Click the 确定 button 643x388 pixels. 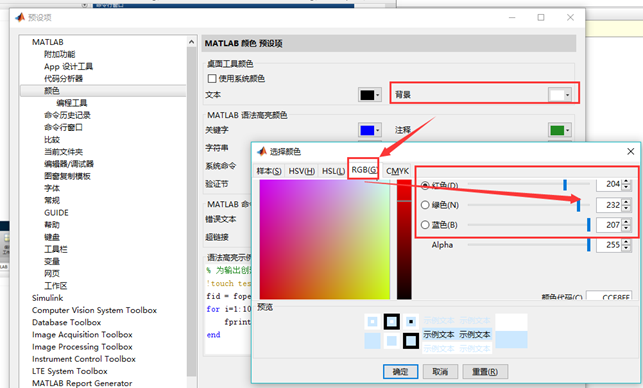[x=400, y=372]
